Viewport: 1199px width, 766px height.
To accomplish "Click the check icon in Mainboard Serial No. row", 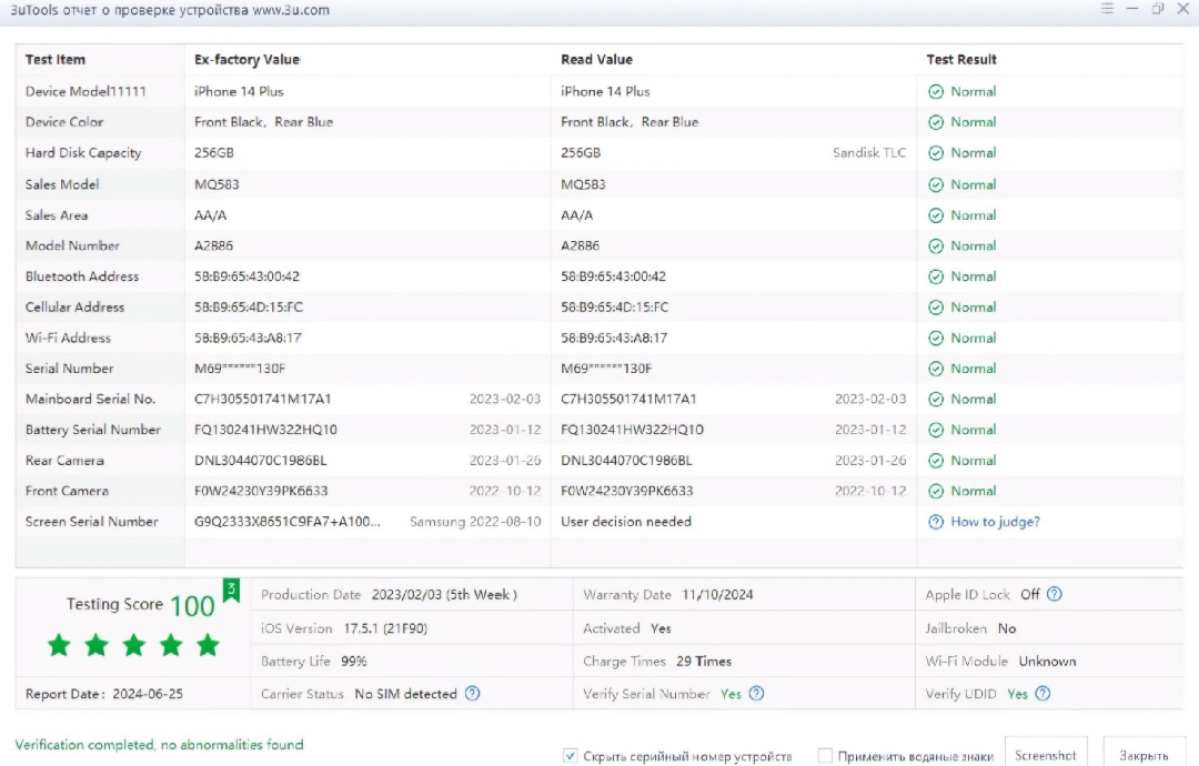I will pyautogui.click(x=936, y=399).
